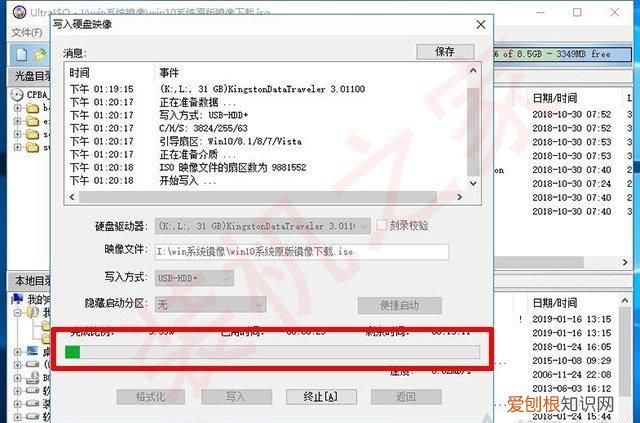Collapse the 我的电脑 subtree in local directory
This screenshot has width=640, height=423.
pyautogui.click(x=17, y=313)
